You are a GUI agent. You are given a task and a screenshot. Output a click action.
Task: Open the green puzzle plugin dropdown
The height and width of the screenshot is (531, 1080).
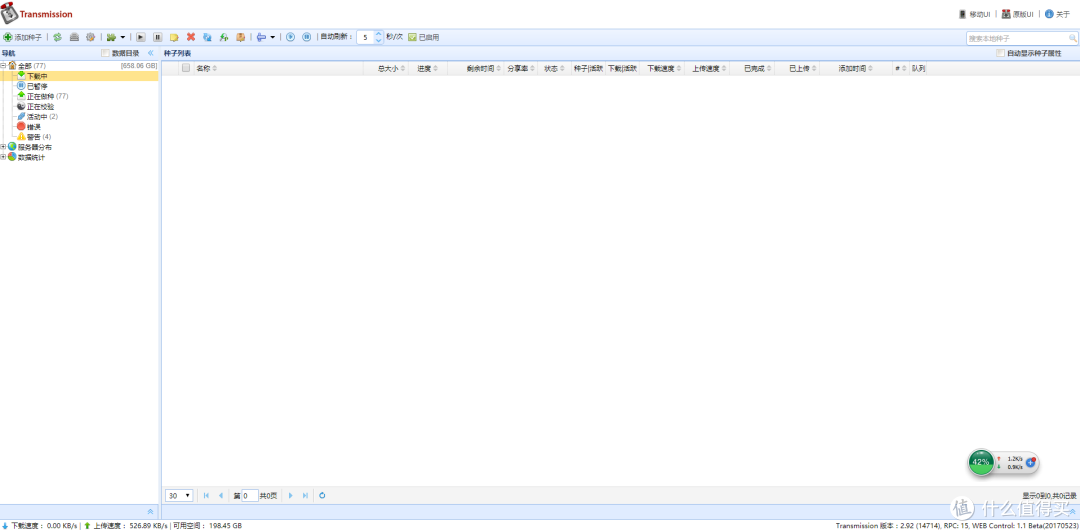[115, 37]
